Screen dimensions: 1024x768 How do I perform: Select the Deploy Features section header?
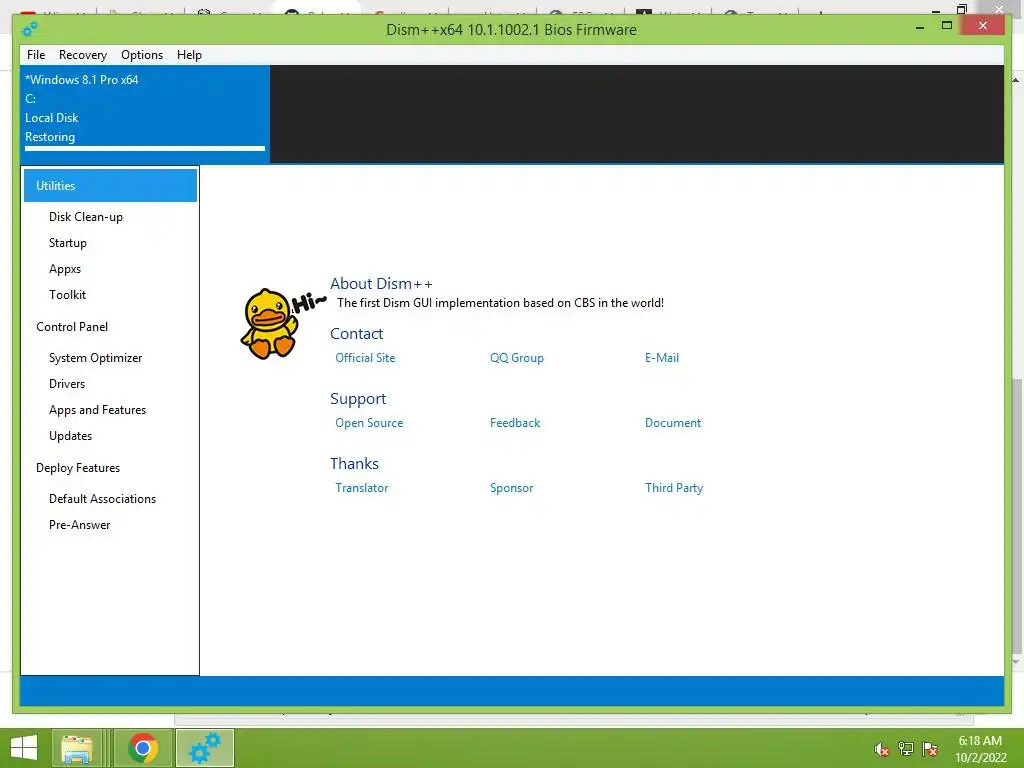tap(78, 468)
